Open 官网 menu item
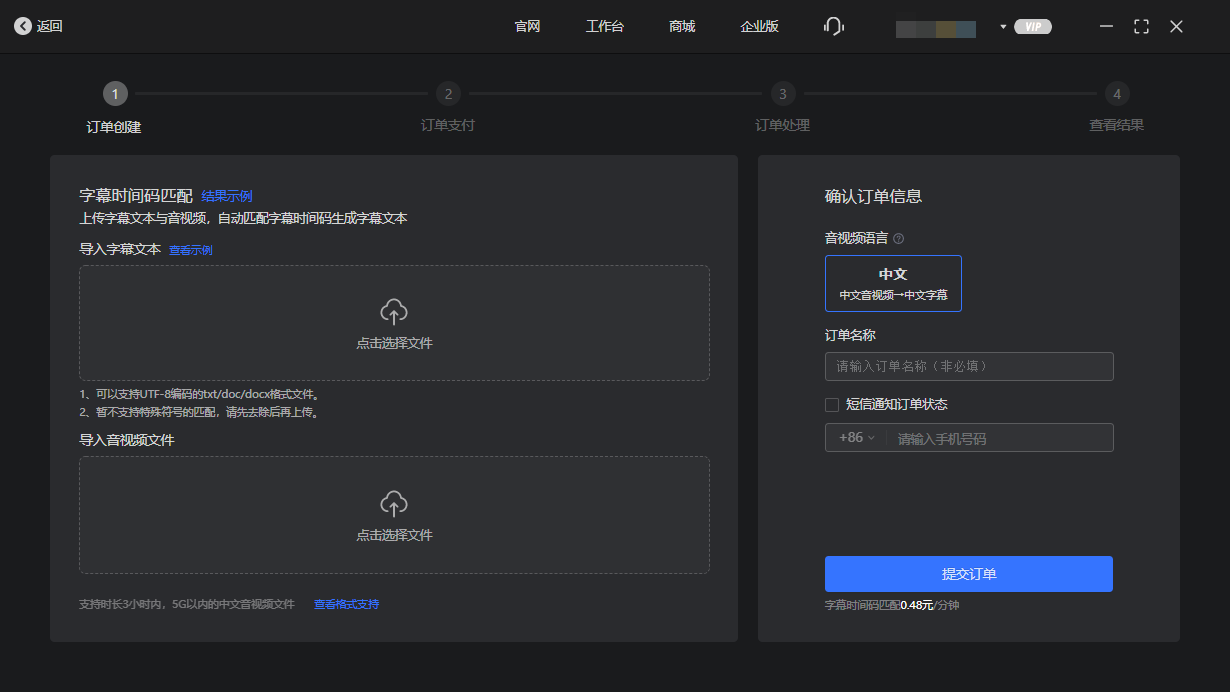Viewport: 1230px width, 692px height. point(528,27)
